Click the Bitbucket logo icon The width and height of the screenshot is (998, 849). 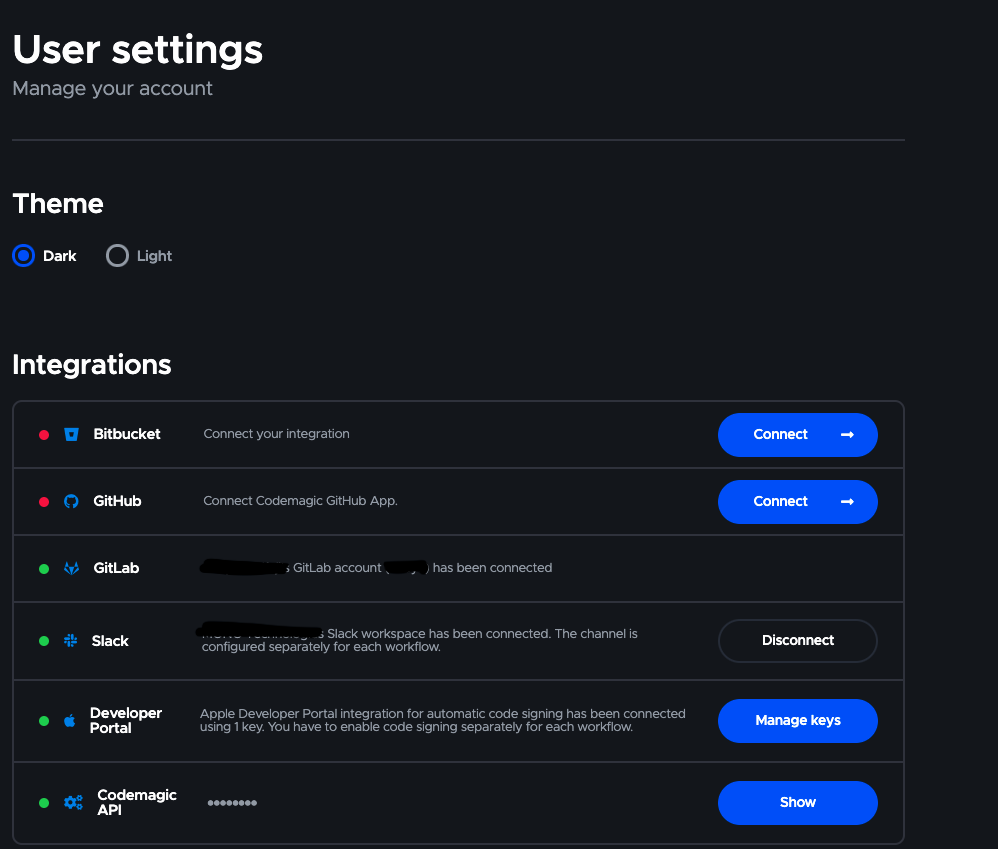[x=71, y=434]
